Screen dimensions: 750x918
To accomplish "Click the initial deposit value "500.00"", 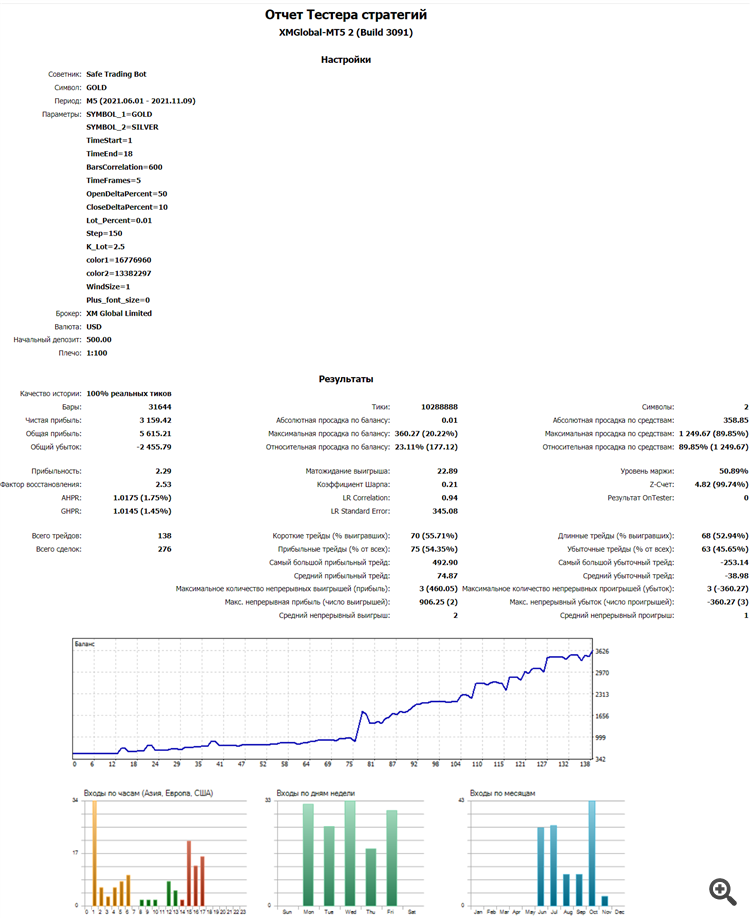I will click(x=98, y=340).
